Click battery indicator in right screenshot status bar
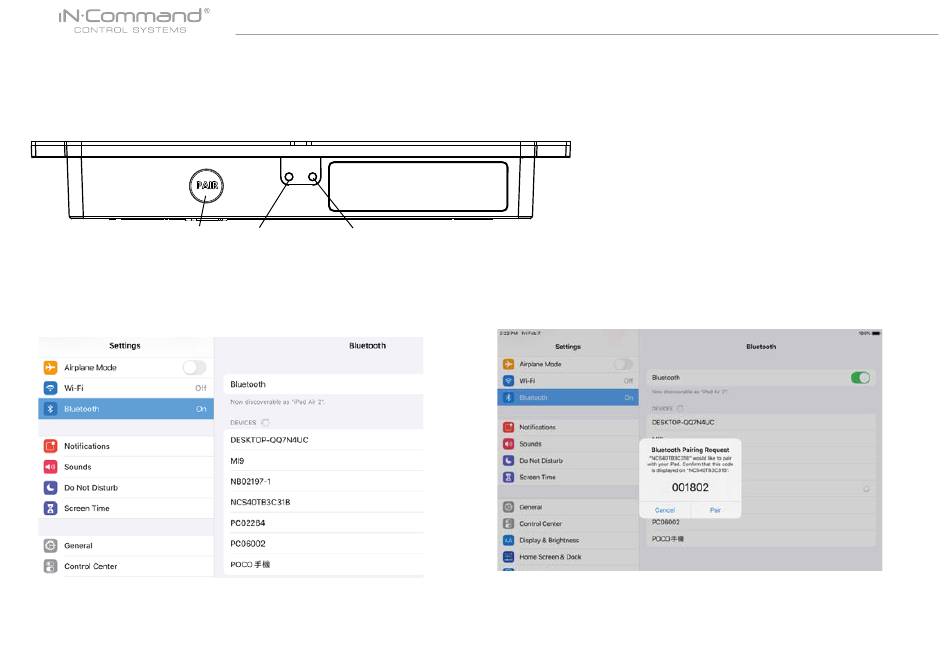Viewport: 950px width, 652px height. (876, 333)
